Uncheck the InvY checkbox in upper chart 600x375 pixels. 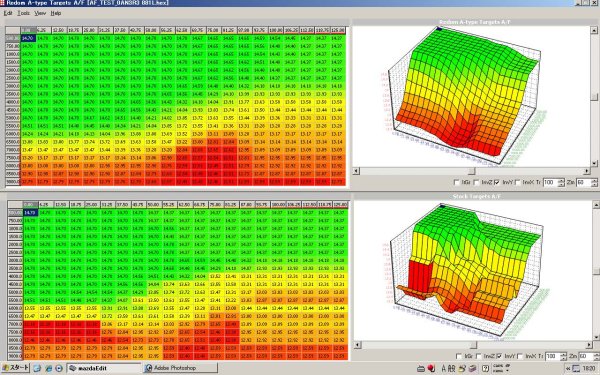(x=497, y=183)
